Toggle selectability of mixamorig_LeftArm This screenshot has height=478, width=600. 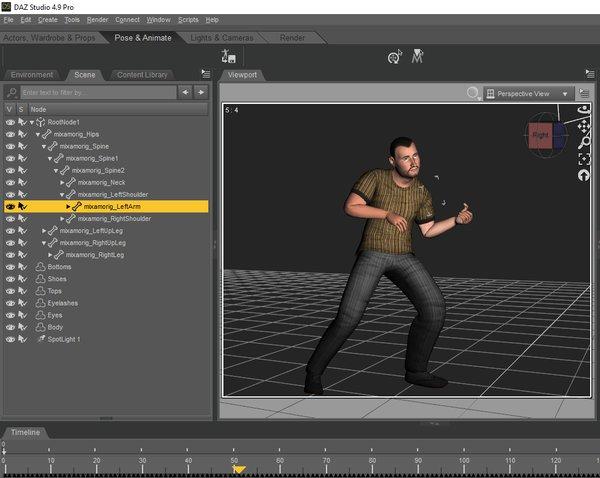22,206
